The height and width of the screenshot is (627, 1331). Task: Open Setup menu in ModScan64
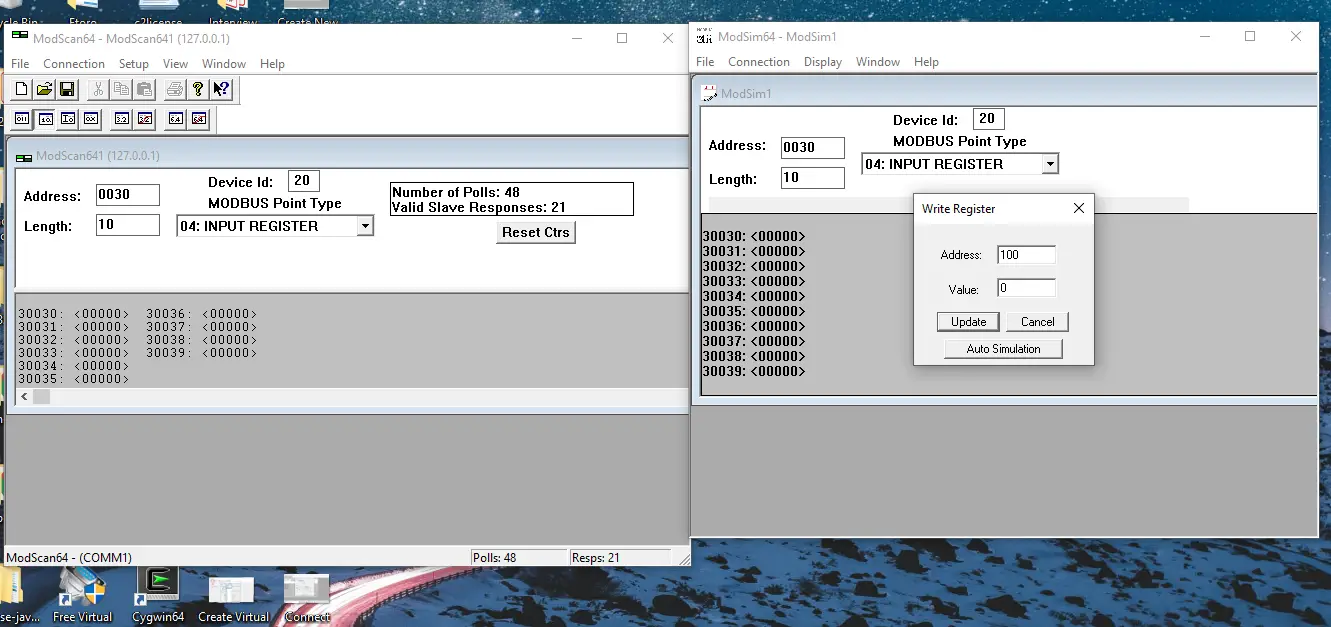[x=133, y=64]
